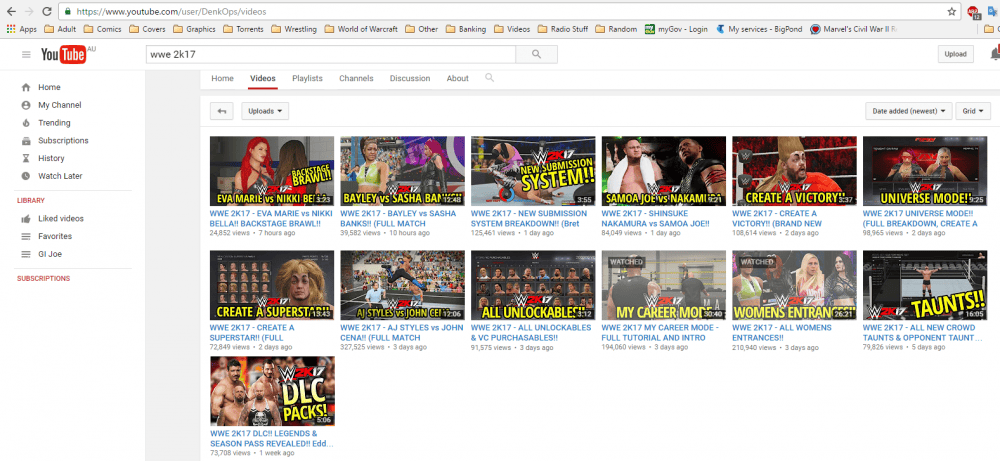
Task: Click Favorites playlist icon
Action: 26,237
